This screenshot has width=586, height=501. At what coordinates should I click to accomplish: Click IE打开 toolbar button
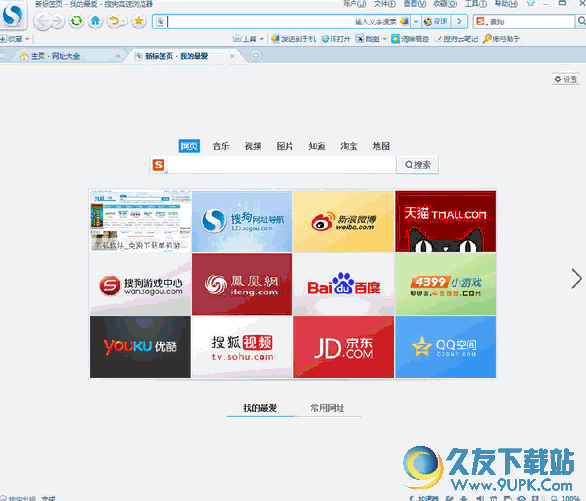(336, 39)
